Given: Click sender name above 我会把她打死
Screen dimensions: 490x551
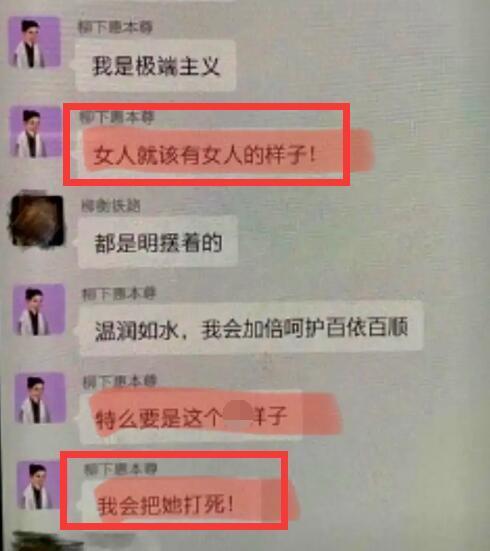Looking at the screenshot, I should point(120,469).
